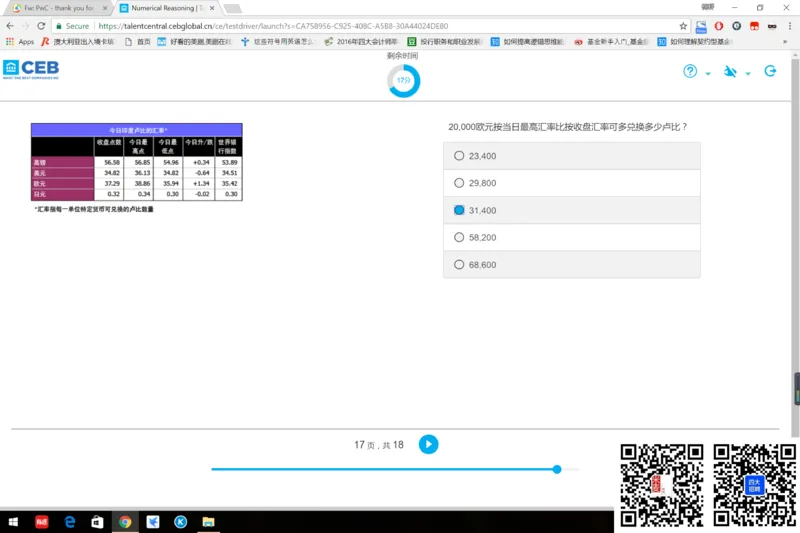Switch to the Fw: PwC email tab
Image resolution: width=800 pixels, height=533 pixels.
58,8
